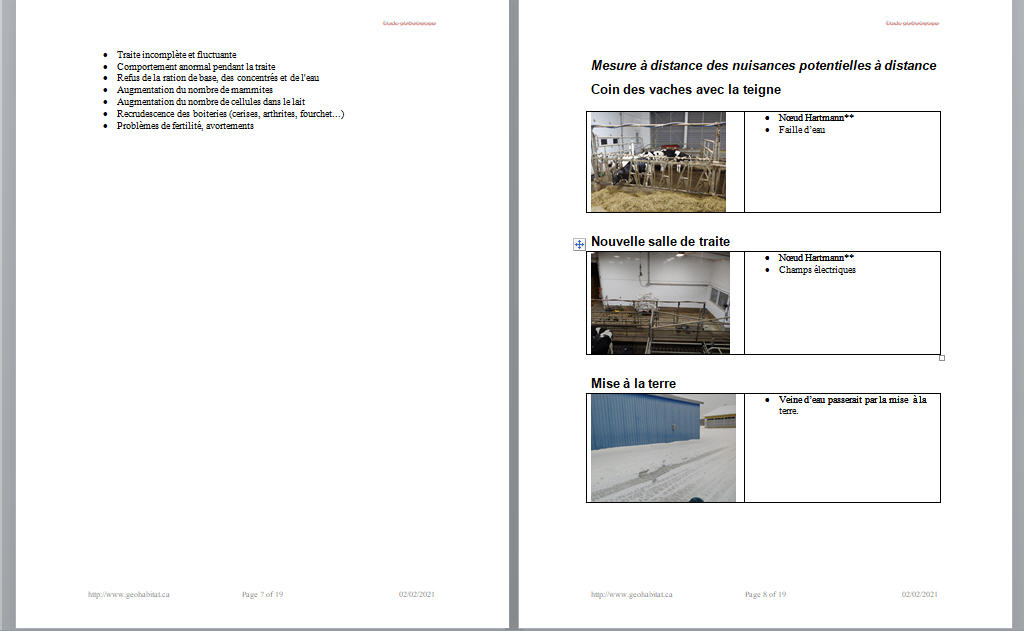1024x631 pixels.
Task: Place cursor in 'Mesure à distance des nuisances' title
Action: point(763,66)
